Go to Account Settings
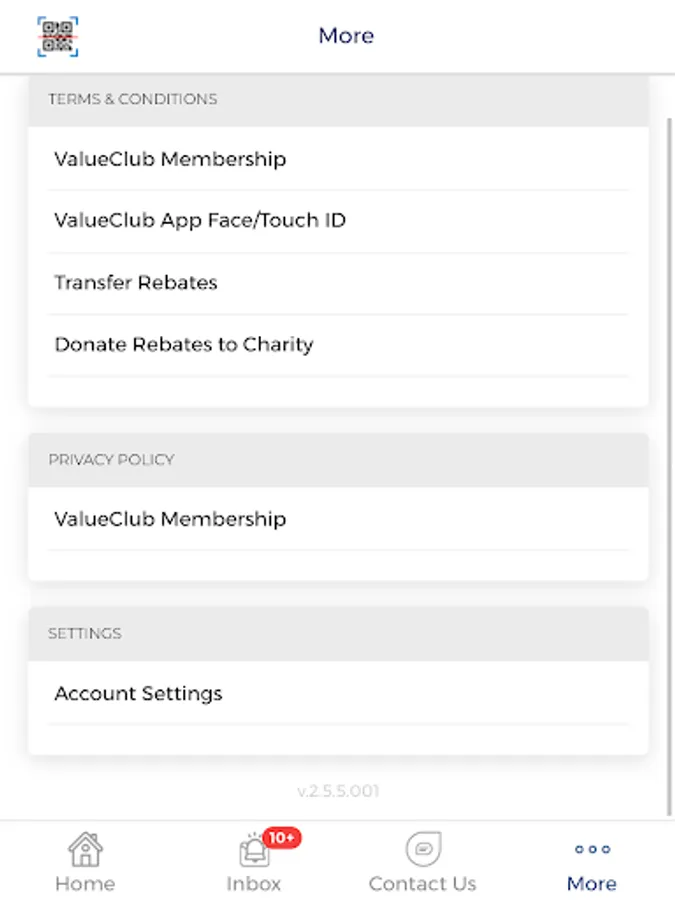The image size is (675, 900). click(138, 694)
